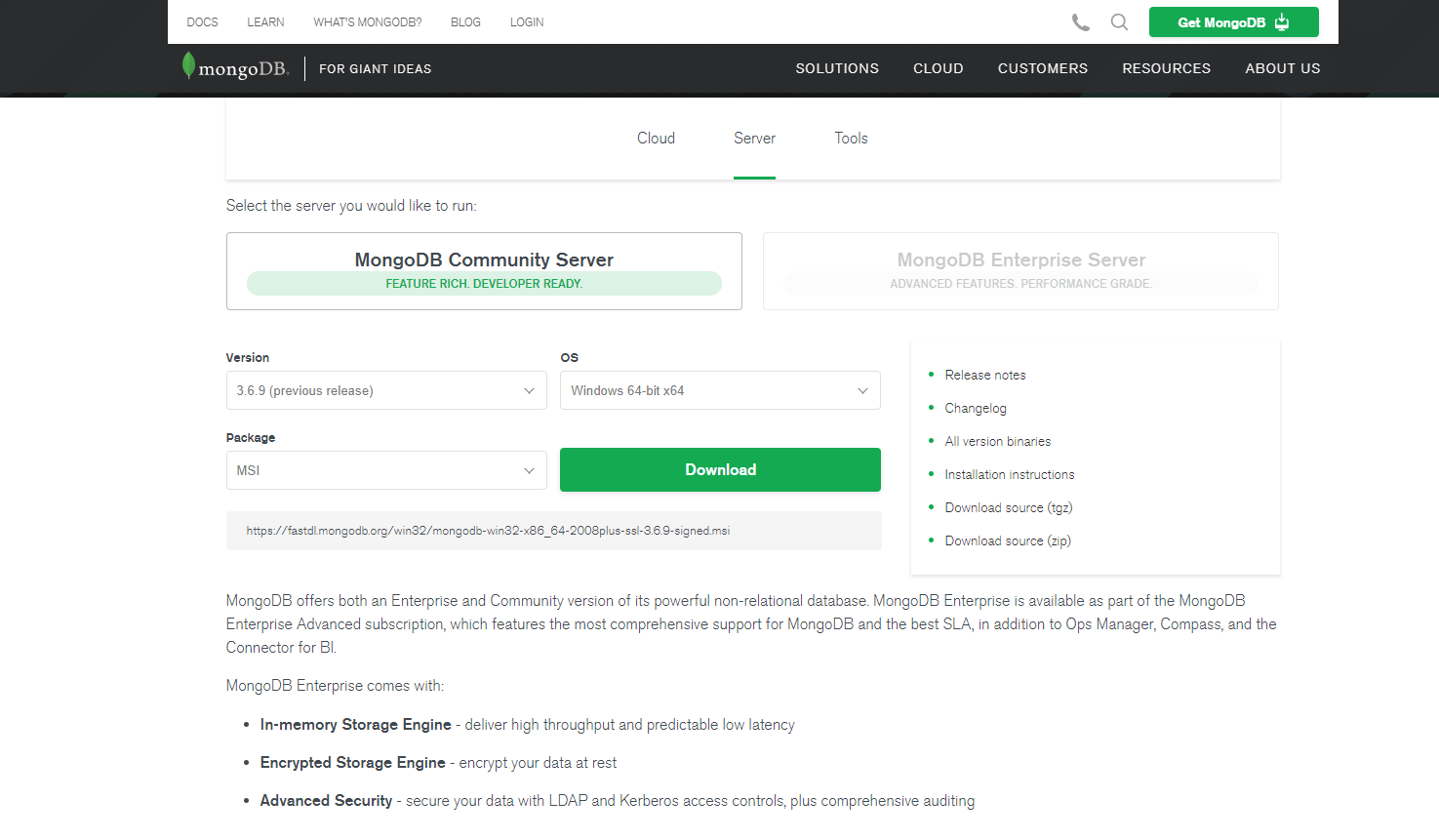Switch to the Cloud tab
The image size is (1439, 840).
point(656,139)
